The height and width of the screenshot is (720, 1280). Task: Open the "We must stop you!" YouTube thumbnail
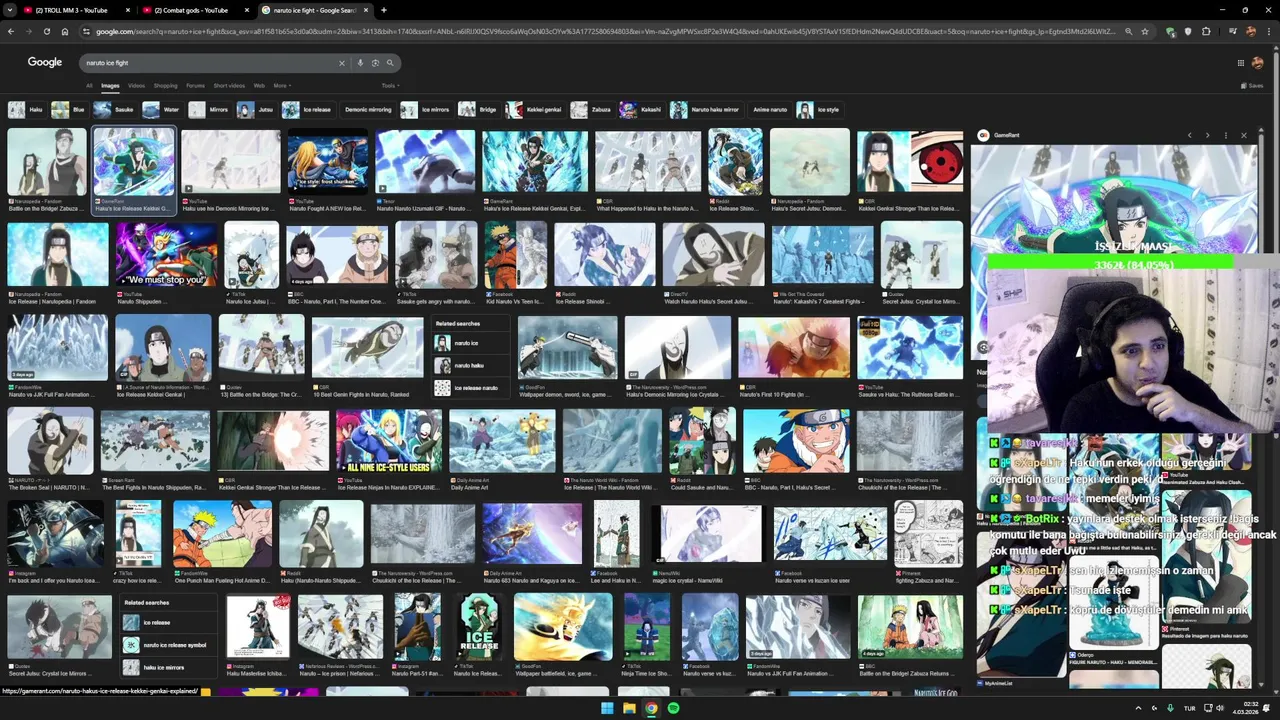coord(165,254)
